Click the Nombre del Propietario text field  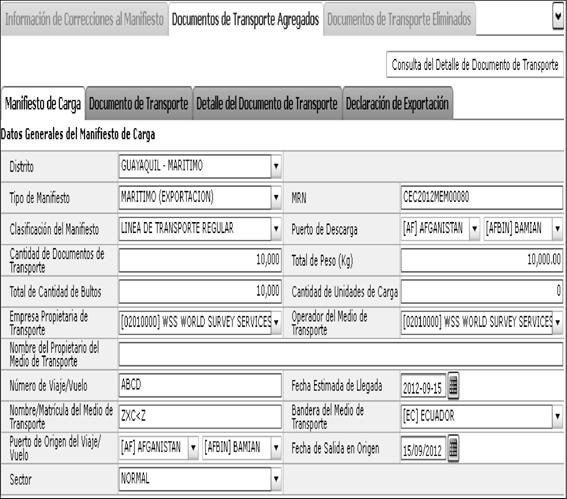point(341,354)
